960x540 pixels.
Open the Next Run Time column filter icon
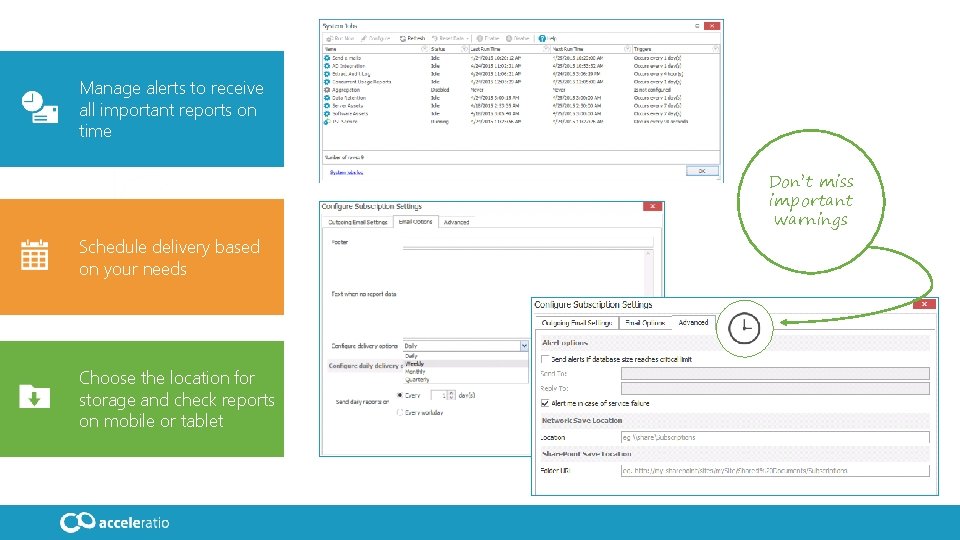[x=628, y=49]
